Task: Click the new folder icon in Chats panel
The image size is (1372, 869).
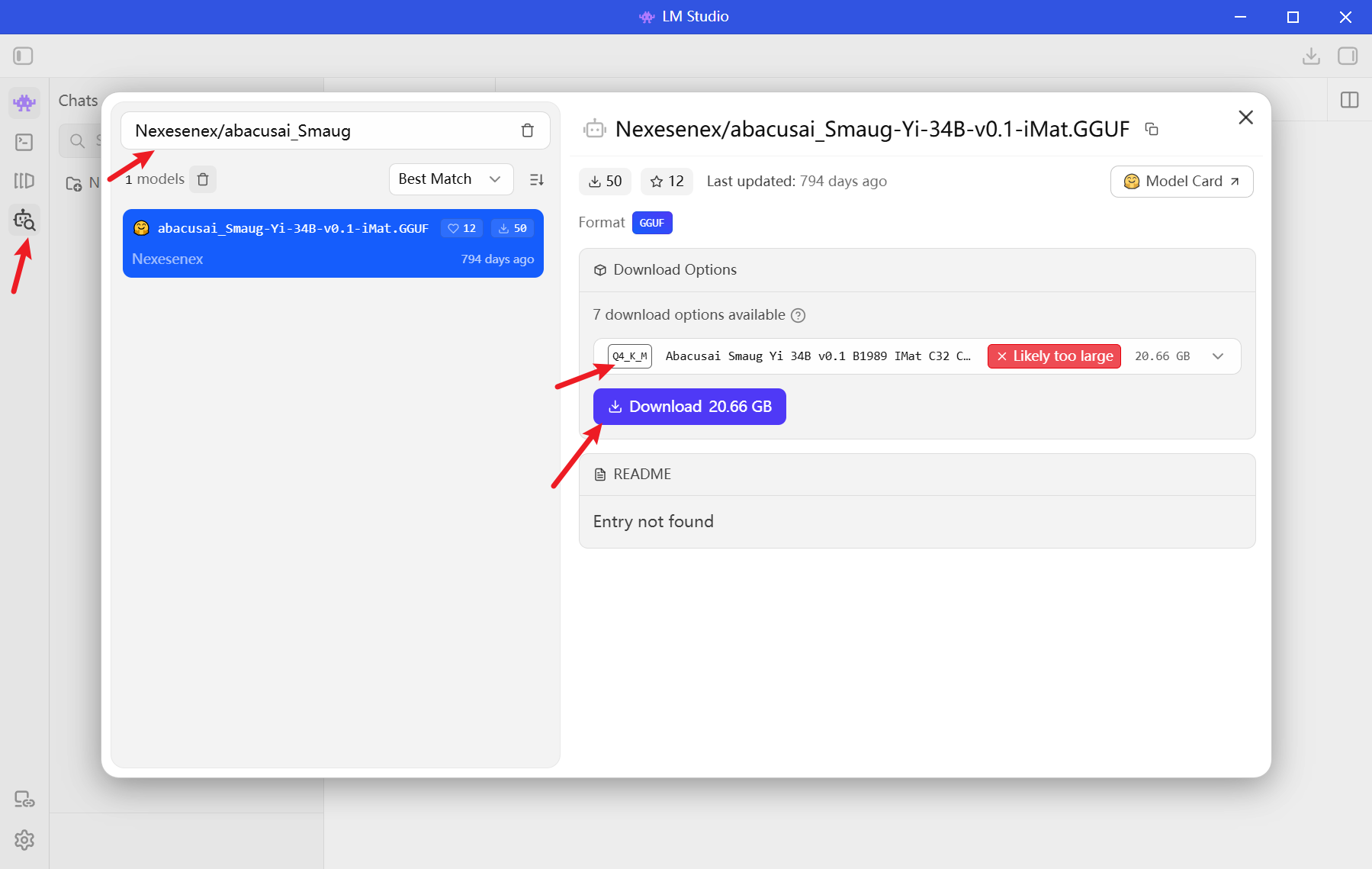Action: [x=74, y=183]
